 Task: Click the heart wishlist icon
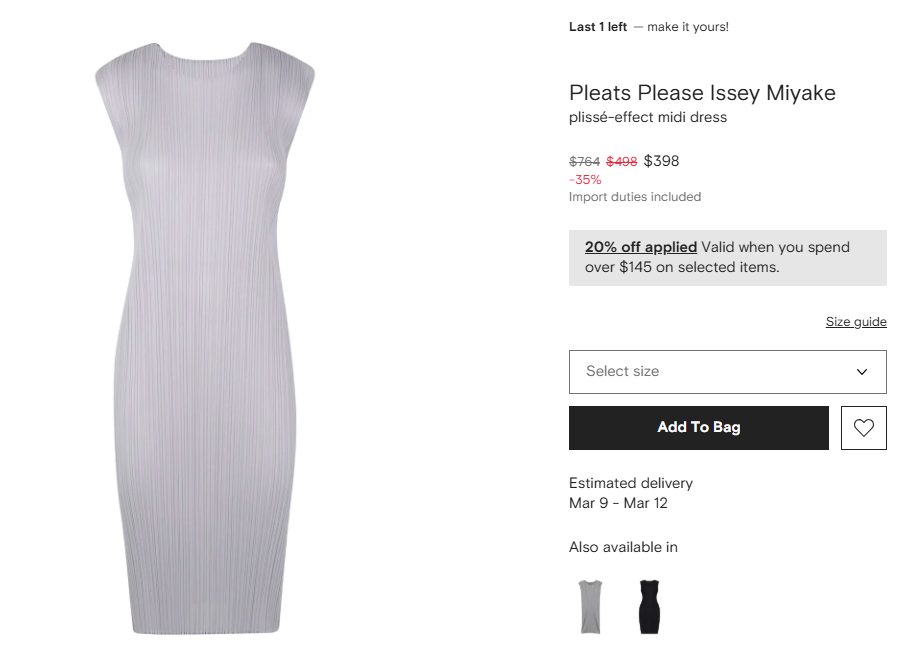(864, 428)
